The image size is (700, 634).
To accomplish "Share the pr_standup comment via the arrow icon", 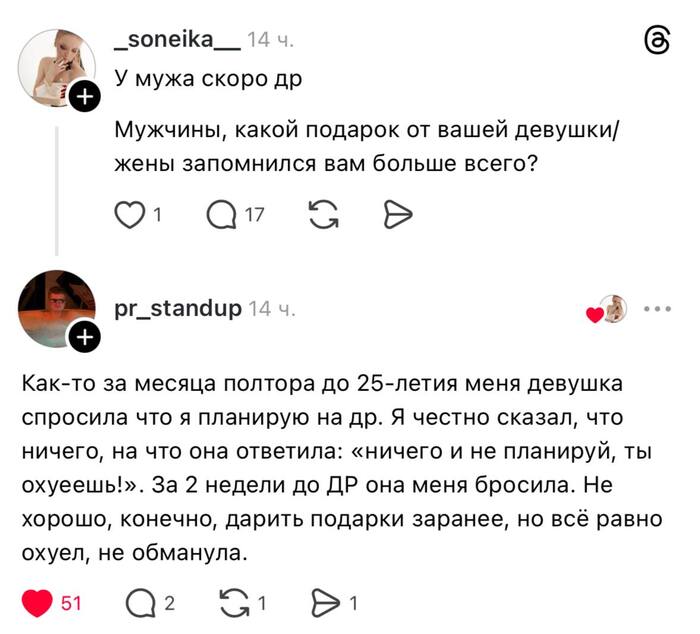I will (x=326, y=603).
